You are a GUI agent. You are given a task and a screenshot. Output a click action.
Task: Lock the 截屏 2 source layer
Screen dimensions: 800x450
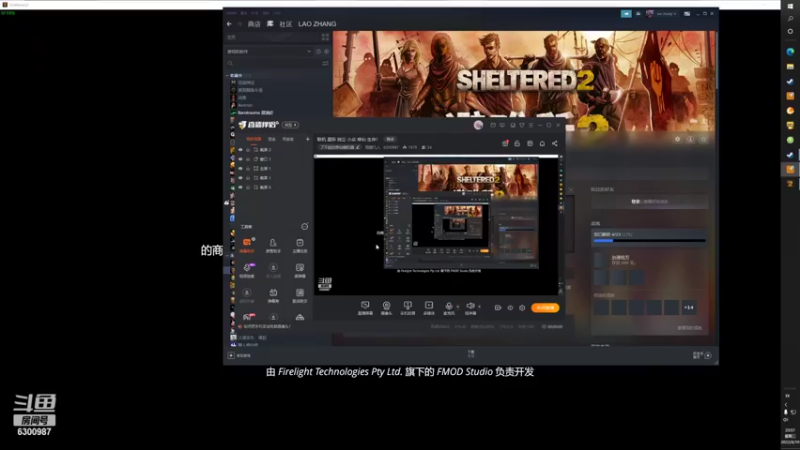coord(248,150)
